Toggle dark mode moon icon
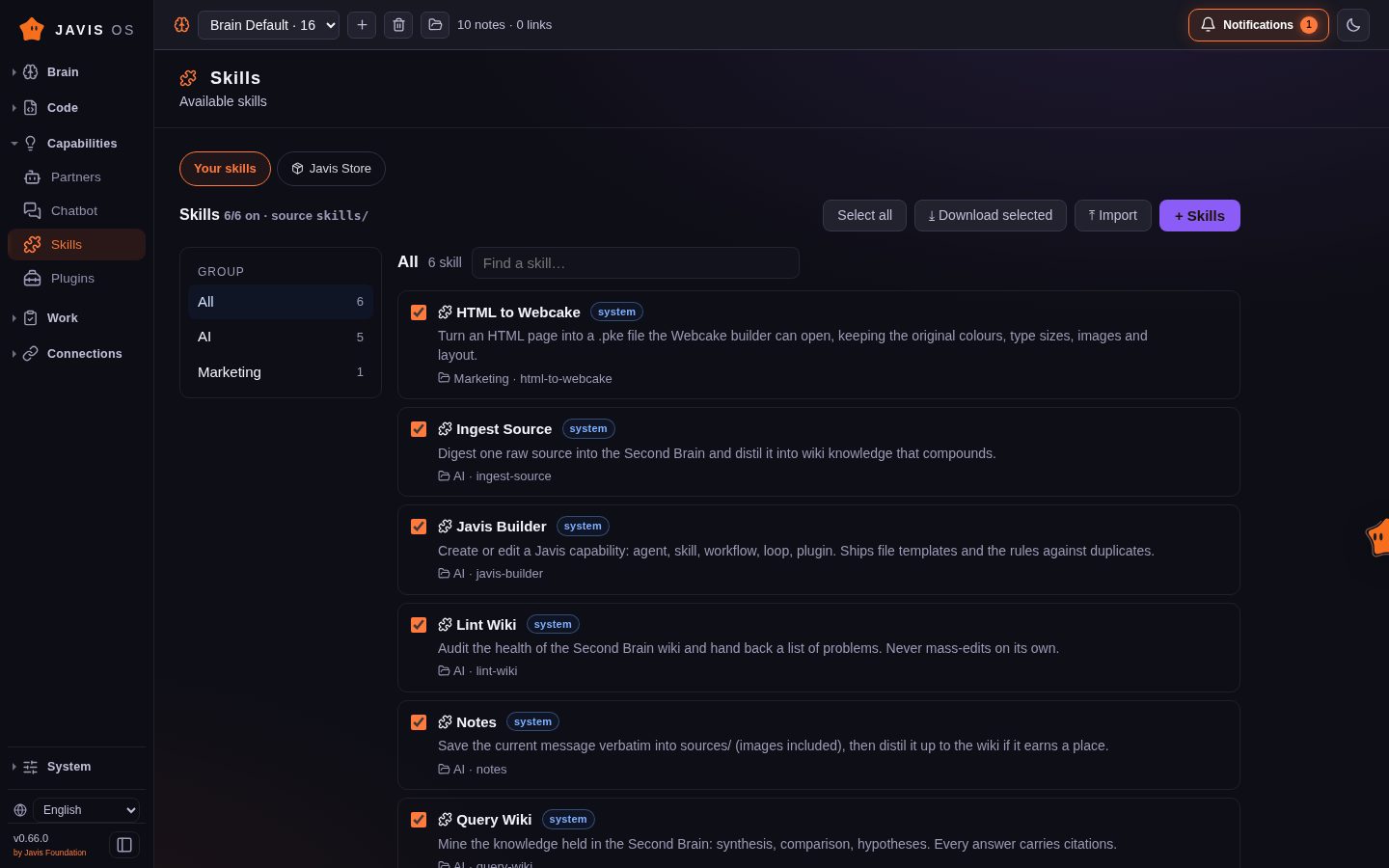 click(x=1353, y=25)
